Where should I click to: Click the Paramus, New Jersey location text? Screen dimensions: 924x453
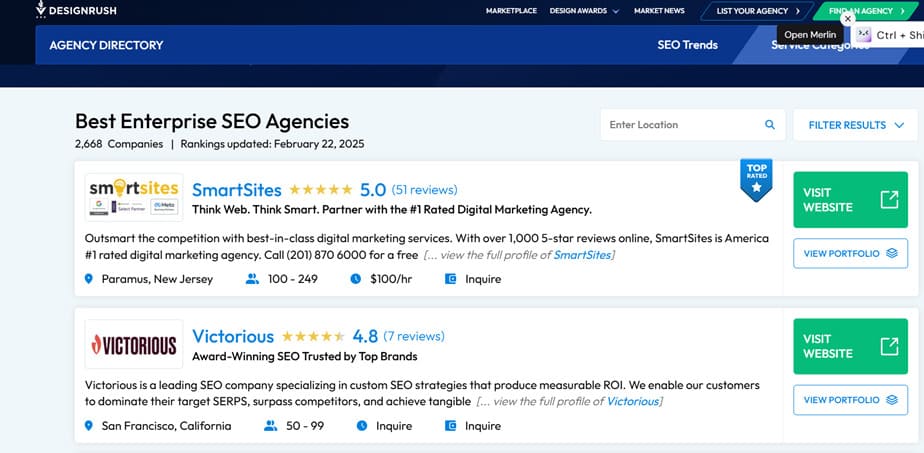(x=157, y=279)
